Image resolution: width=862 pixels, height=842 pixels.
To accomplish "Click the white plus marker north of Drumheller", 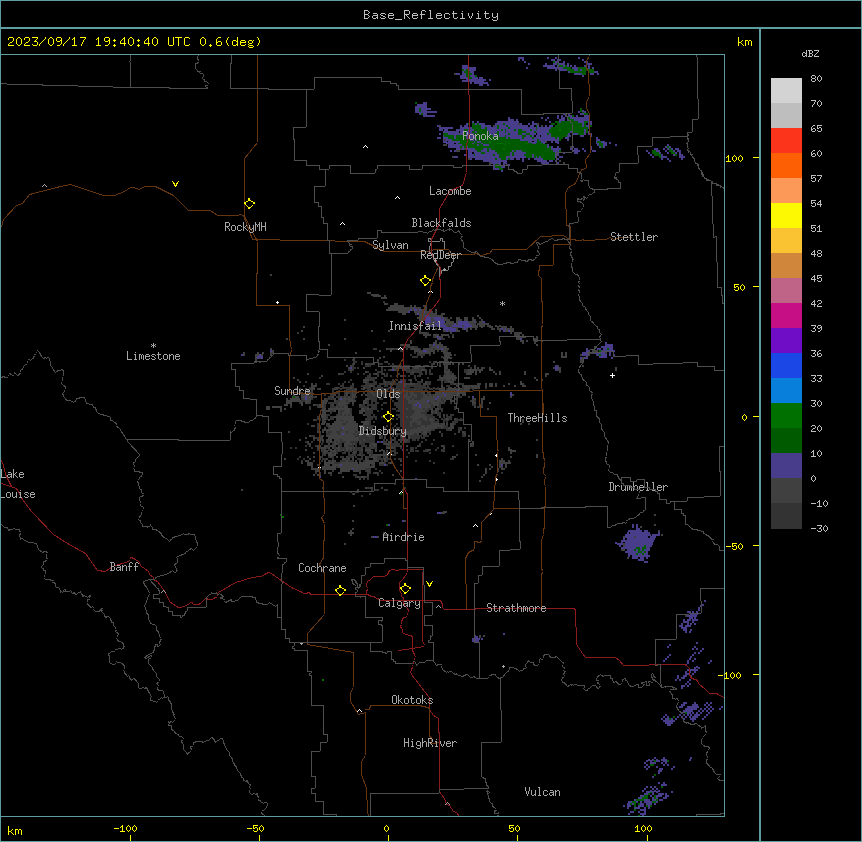I will tap(612, 375).
